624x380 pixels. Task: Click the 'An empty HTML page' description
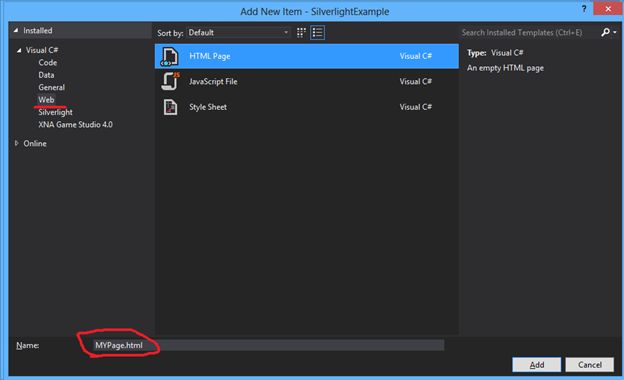point(505,68)
